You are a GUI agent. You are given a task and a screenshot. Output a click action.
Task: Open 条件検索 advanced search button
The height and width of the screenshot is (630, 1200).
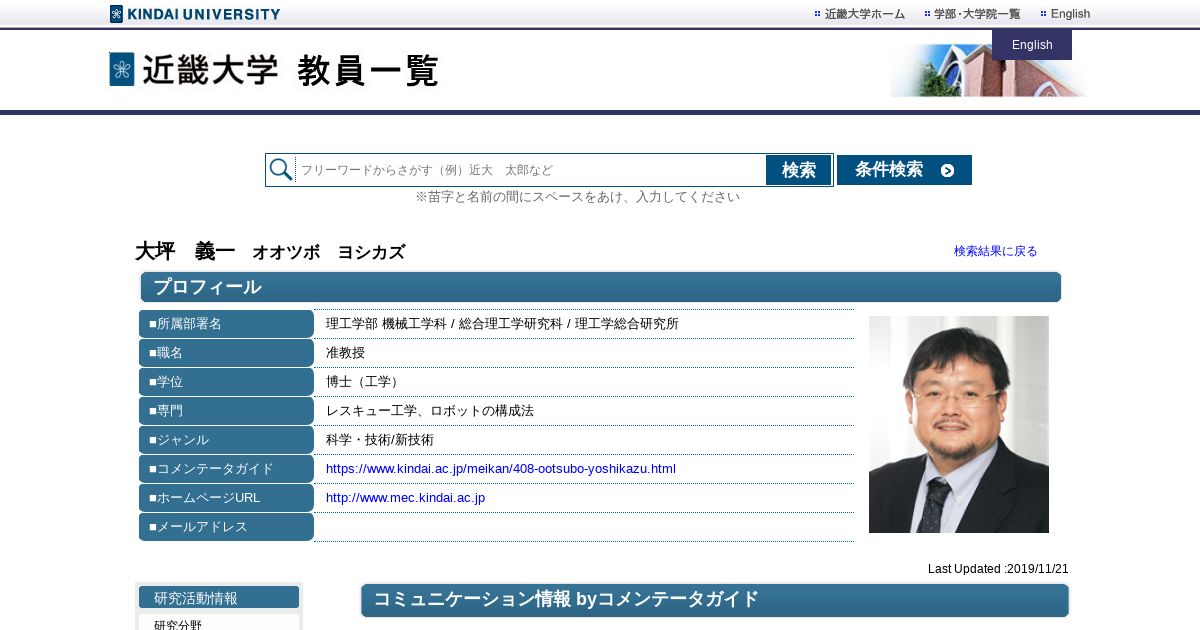click(904, 170)
